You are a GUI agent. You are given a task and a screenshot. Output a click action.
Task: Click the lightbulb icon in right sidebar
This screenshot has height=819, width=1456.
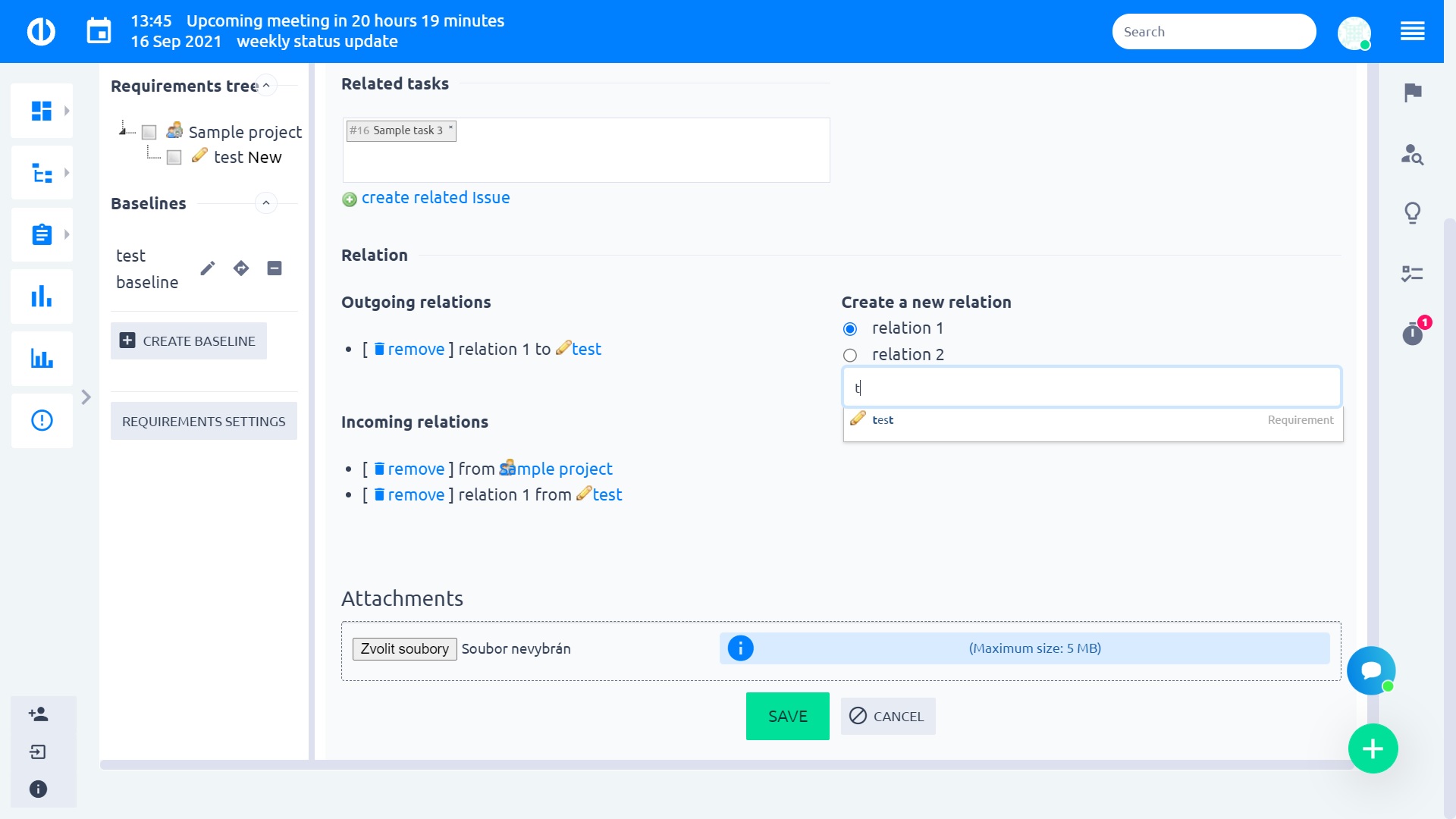pos(1412,212)
